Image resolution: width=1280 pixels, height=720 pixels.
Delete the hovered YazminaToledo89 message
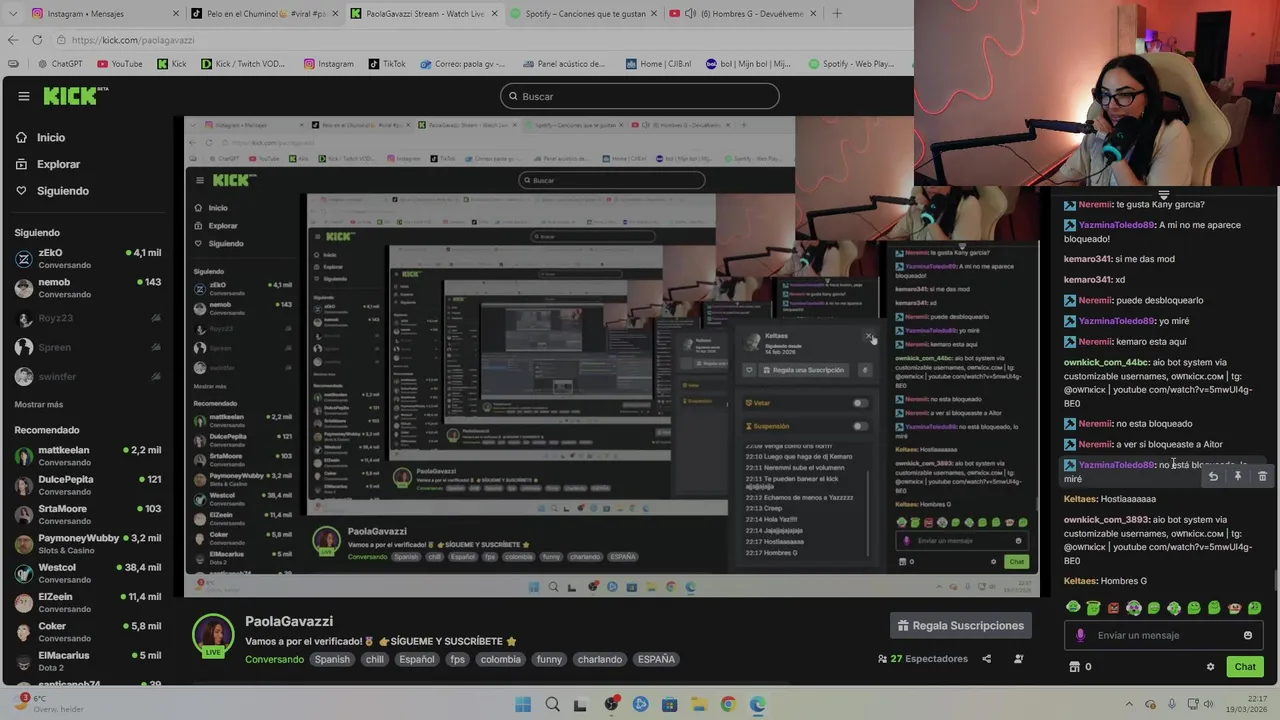coord(1262,477)
